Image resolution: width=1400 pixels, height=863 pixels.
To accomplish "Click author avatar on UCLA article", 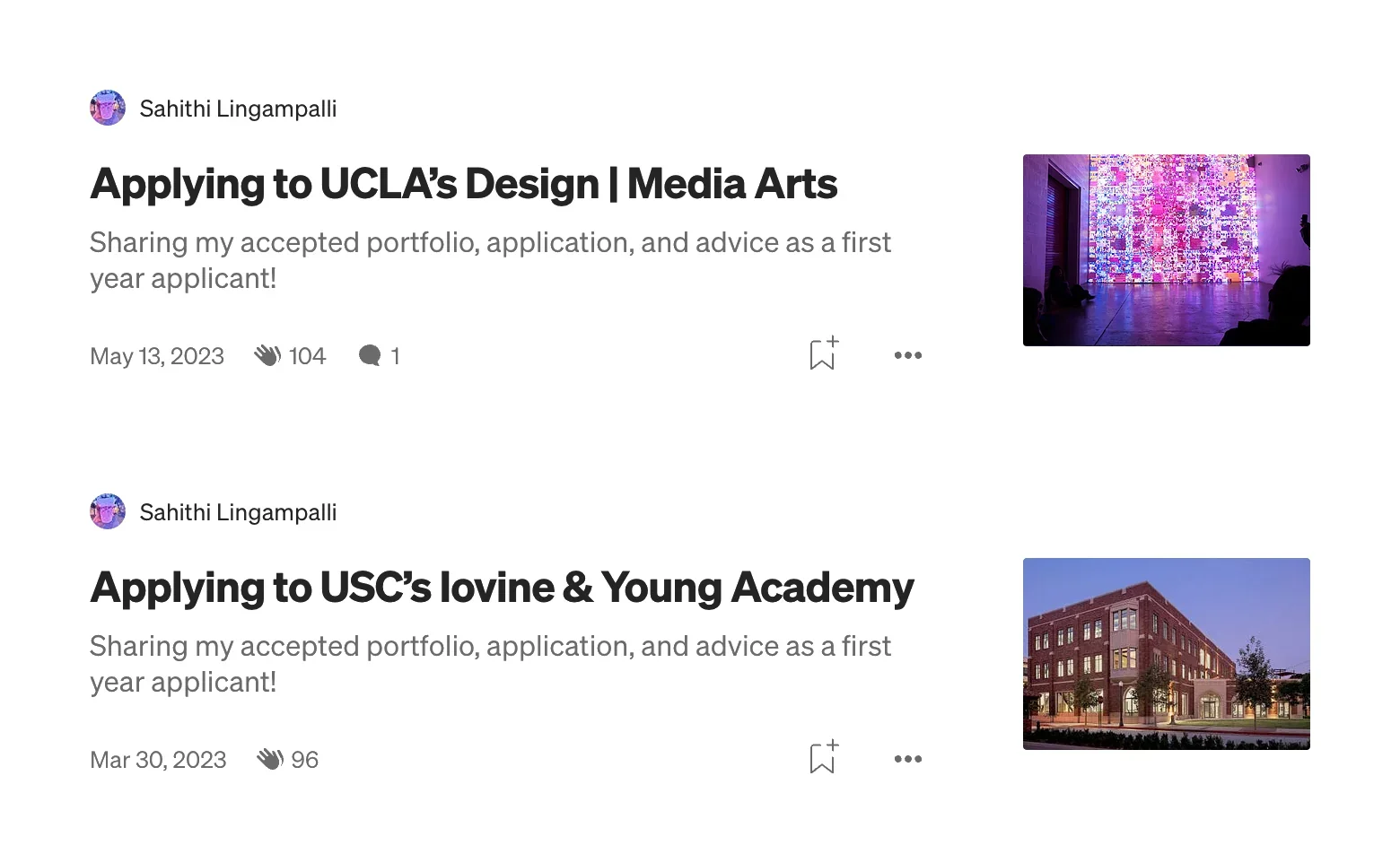I will (x=108, y=108).
